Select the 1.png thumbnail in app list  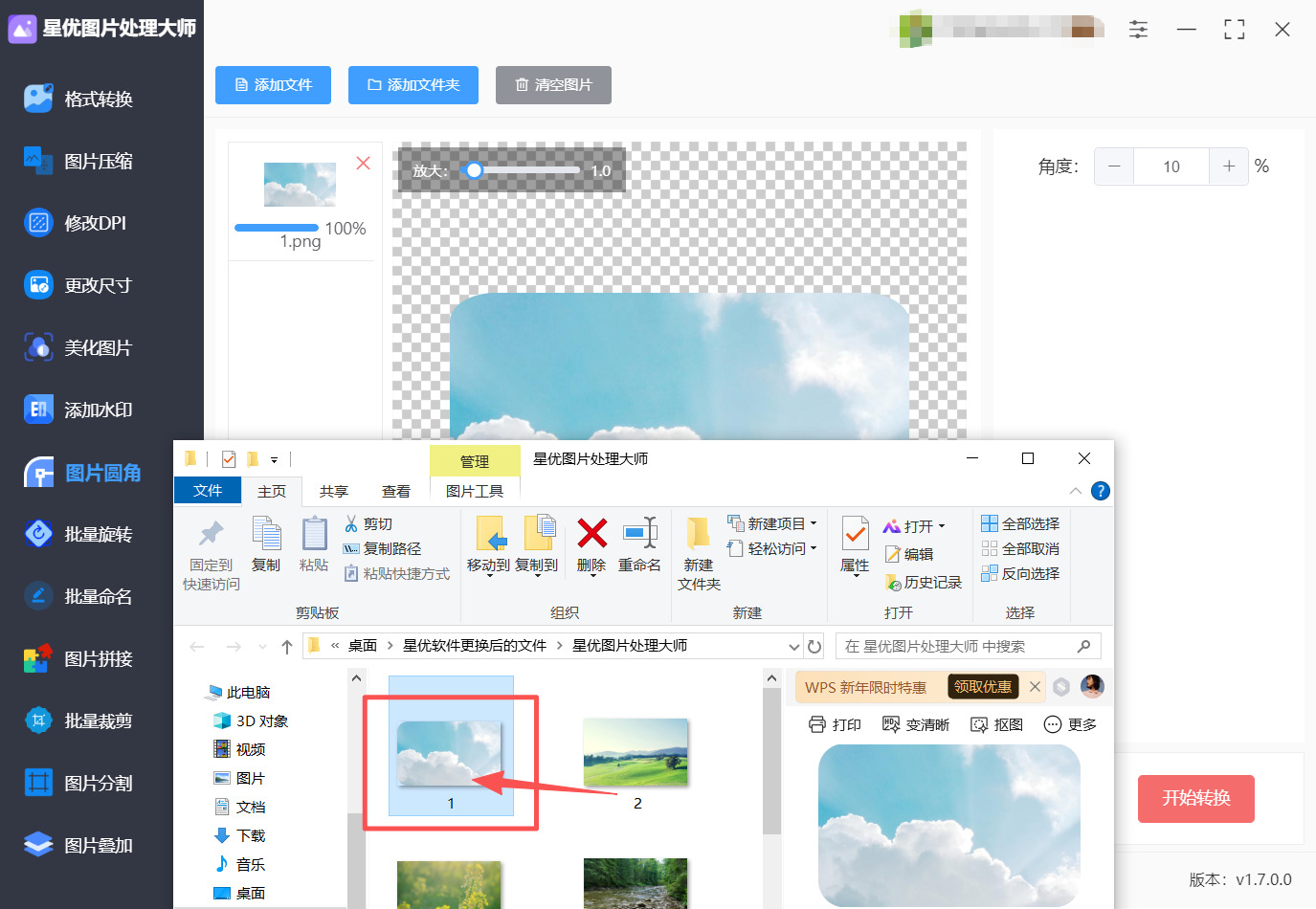tap(300, 185)
